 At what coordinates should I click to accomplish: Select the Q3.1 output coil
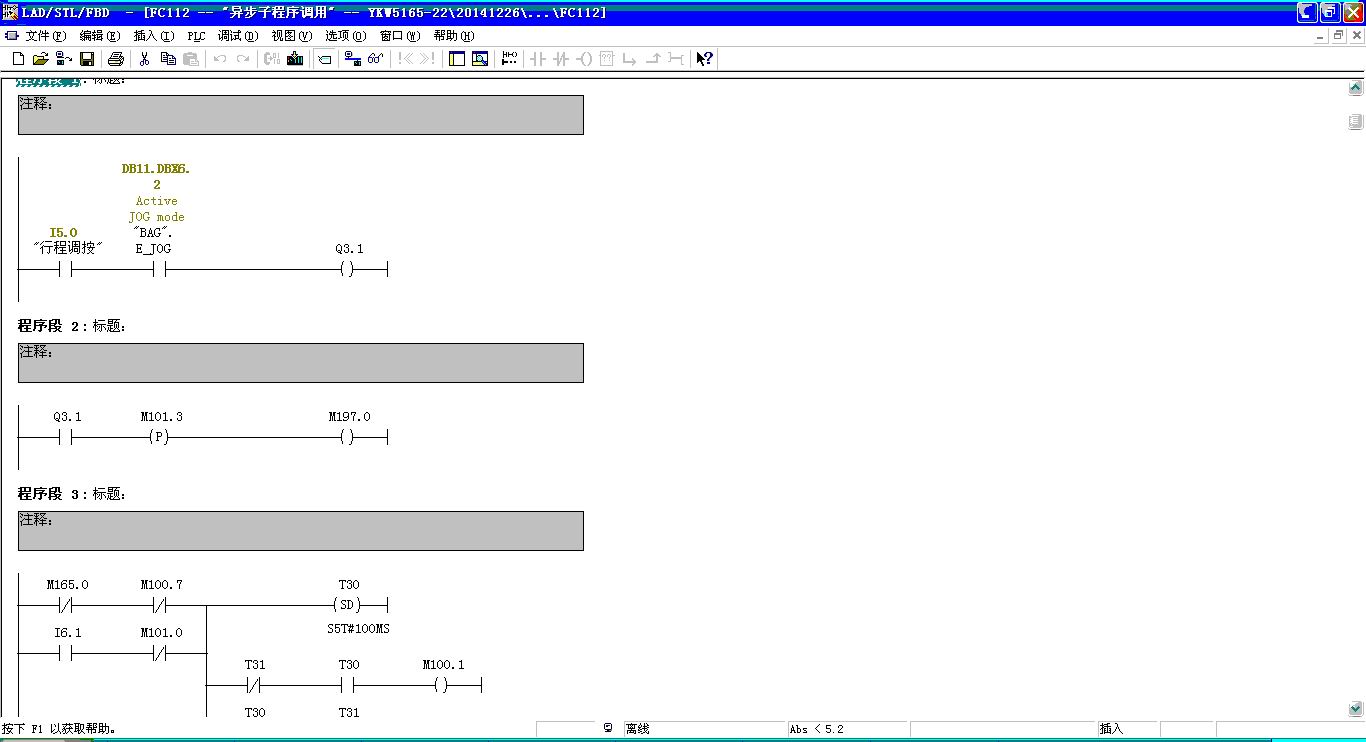347,269
